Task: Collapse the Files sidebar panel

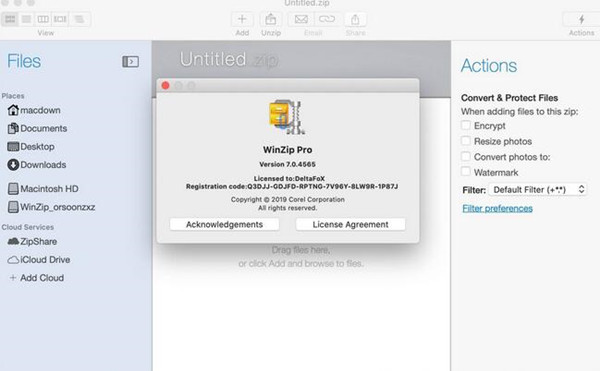Action: point(130,62)
